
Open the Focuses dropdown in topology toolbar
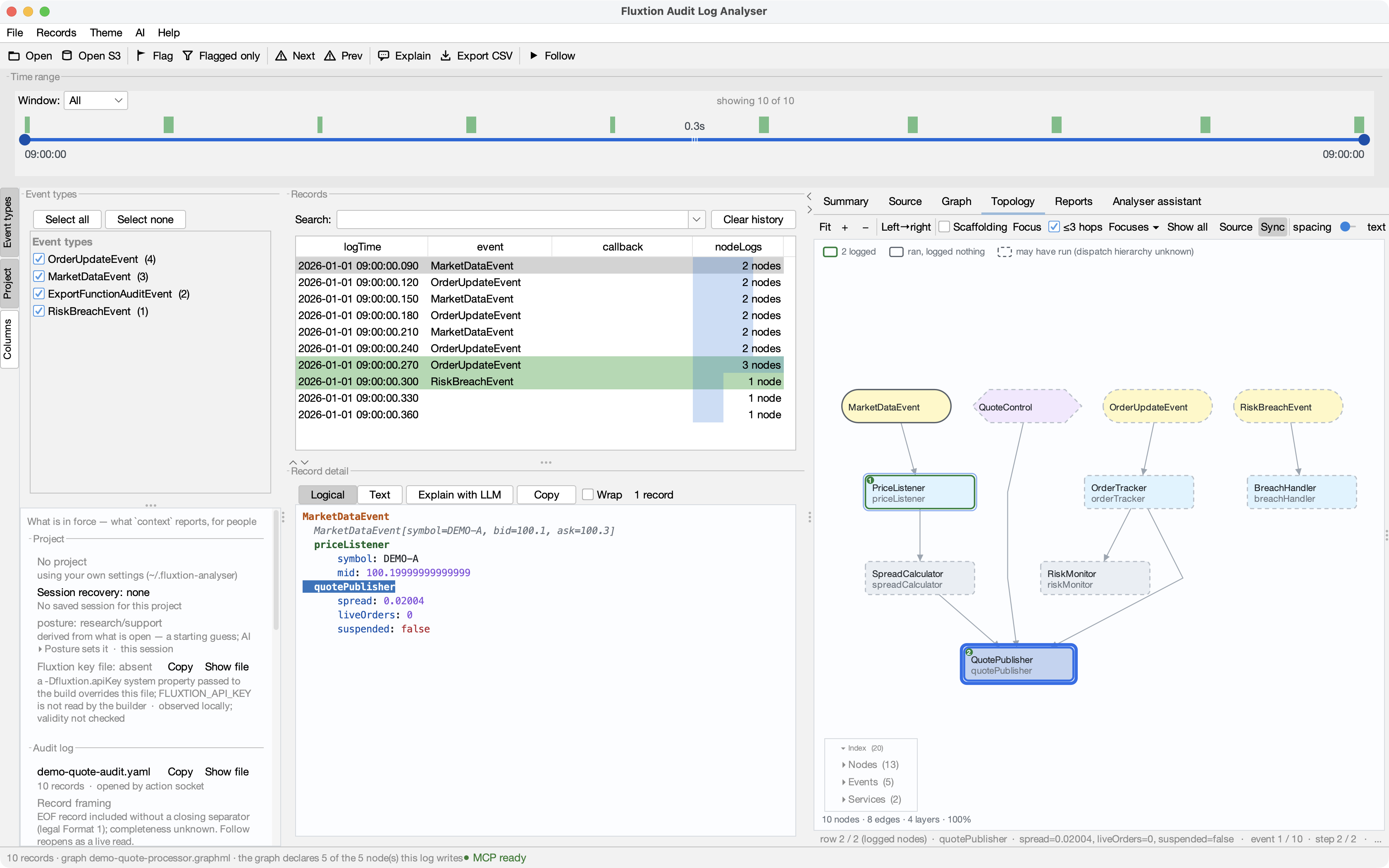(x=1133, y=227)
